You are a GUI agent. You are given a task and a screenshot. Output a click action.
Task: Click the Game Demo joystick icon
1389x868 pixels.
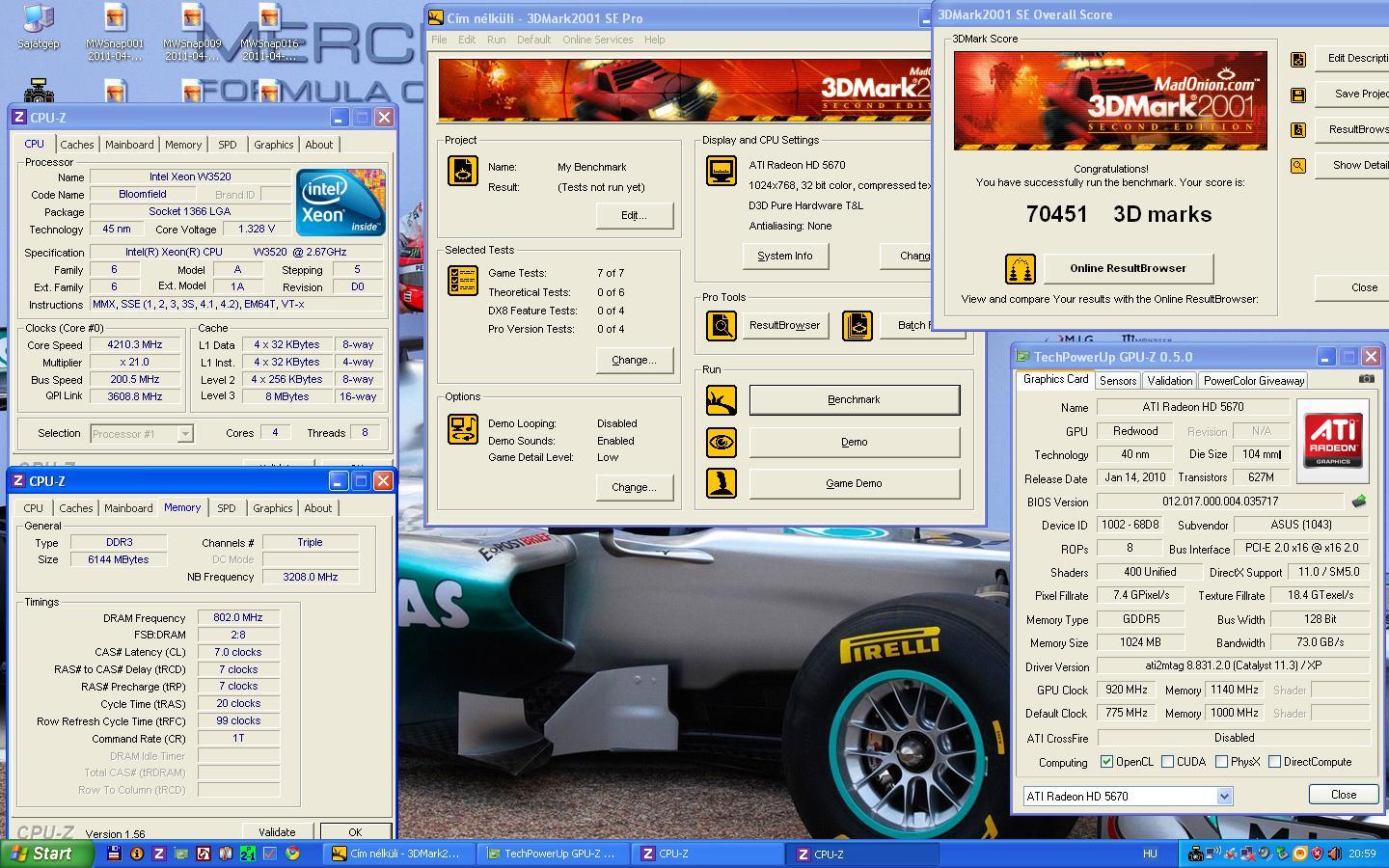click(x=721, y=483)
